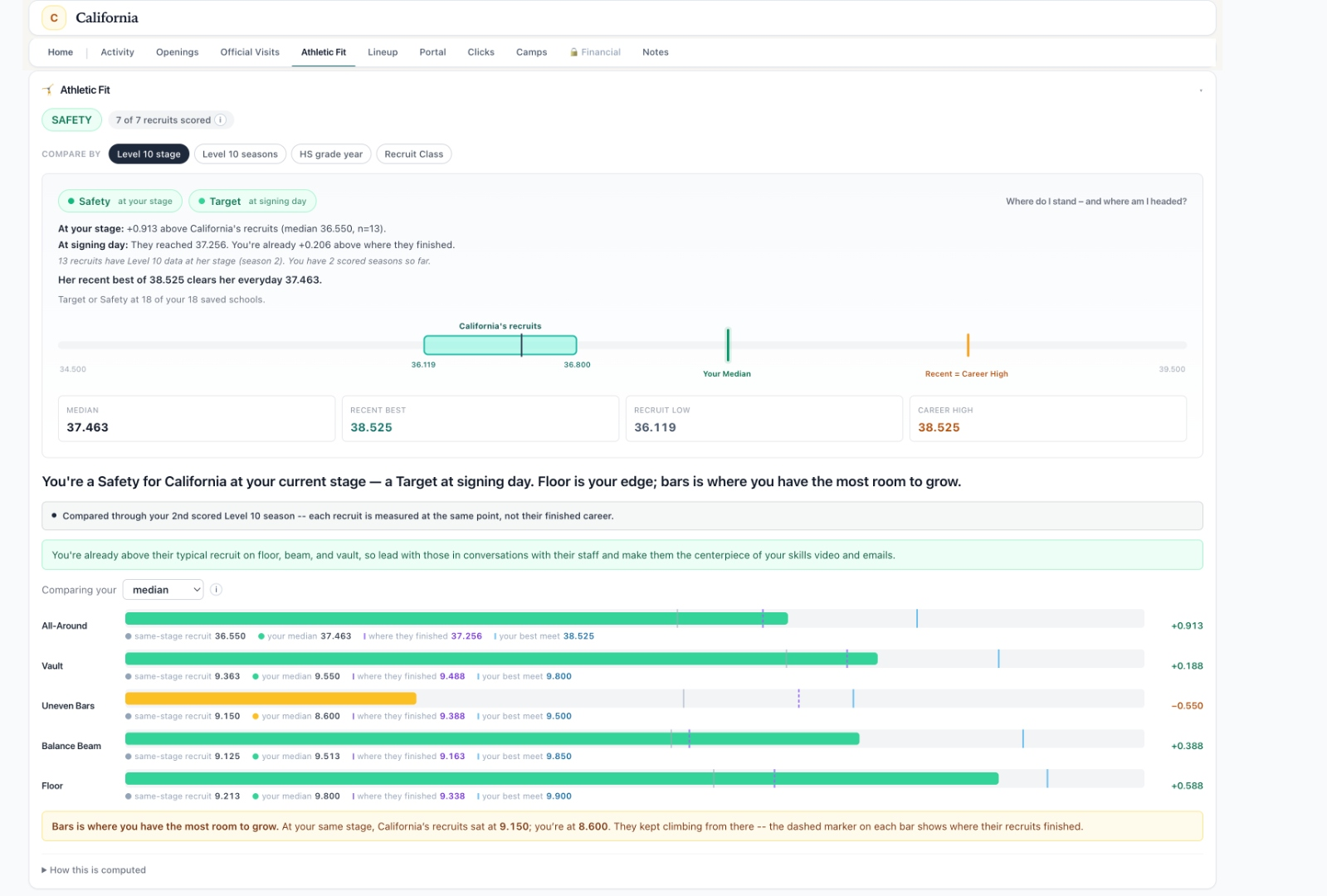Click the Balance Beam +0.388 difference value
1327x896 pixels.
[1187, 746]
